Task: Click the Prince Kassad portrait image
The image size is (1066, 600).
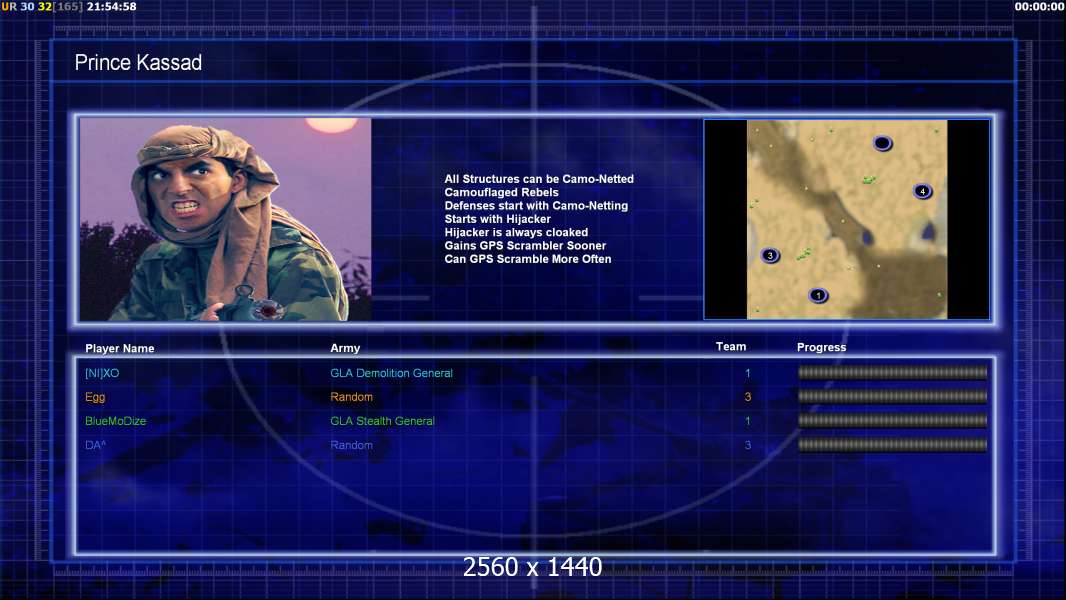Action: click(226, 219)
